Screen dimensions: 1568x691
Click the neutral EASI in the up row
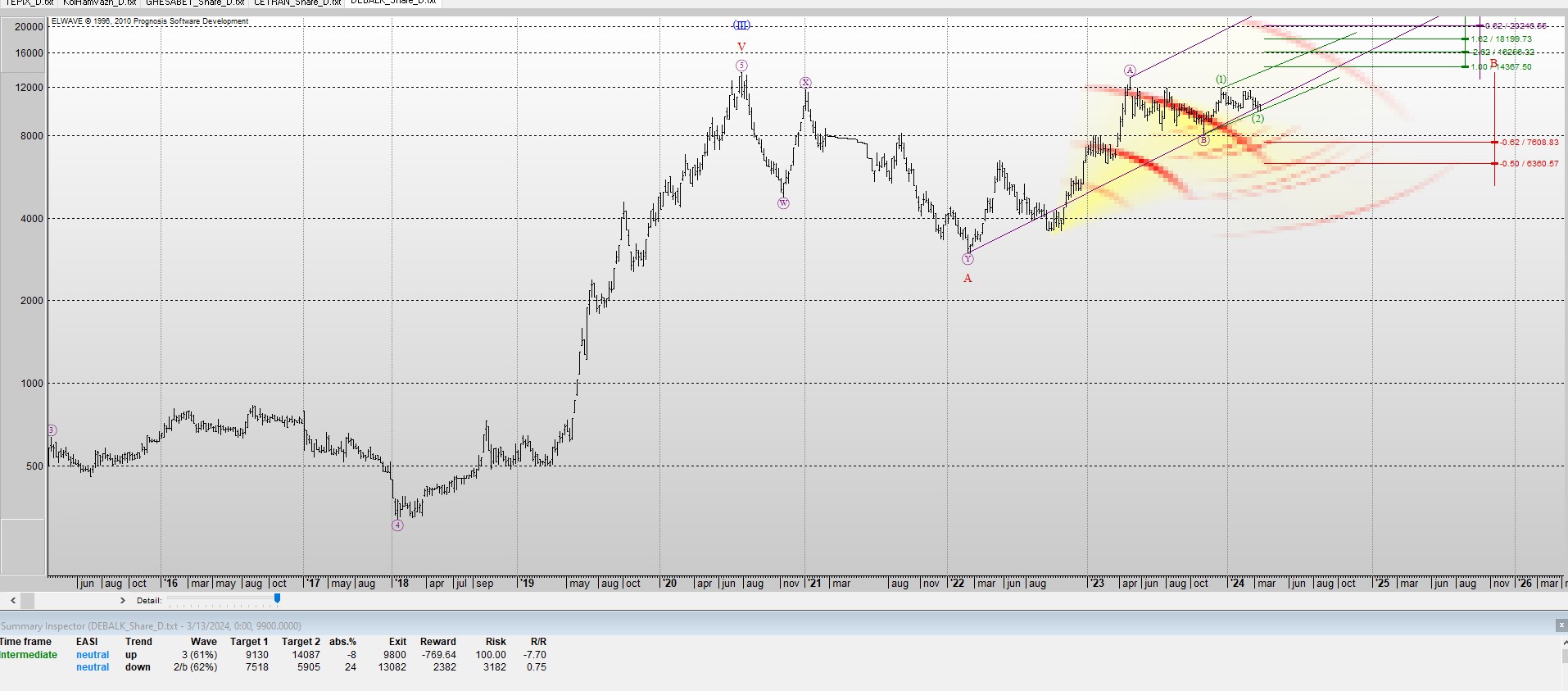[x=93, y=655]
